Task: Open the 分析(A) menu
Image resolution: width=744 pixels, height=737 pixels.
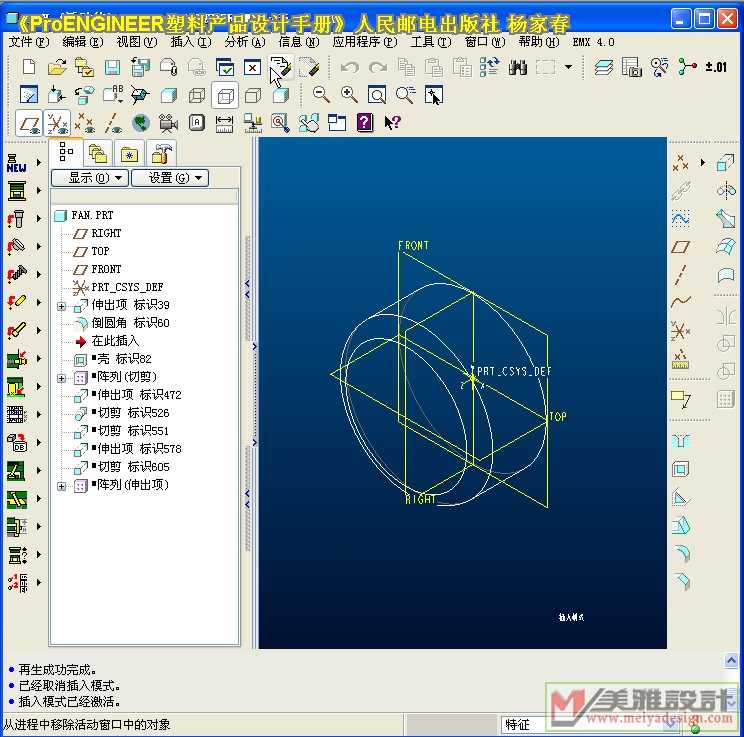Action: 245,42
